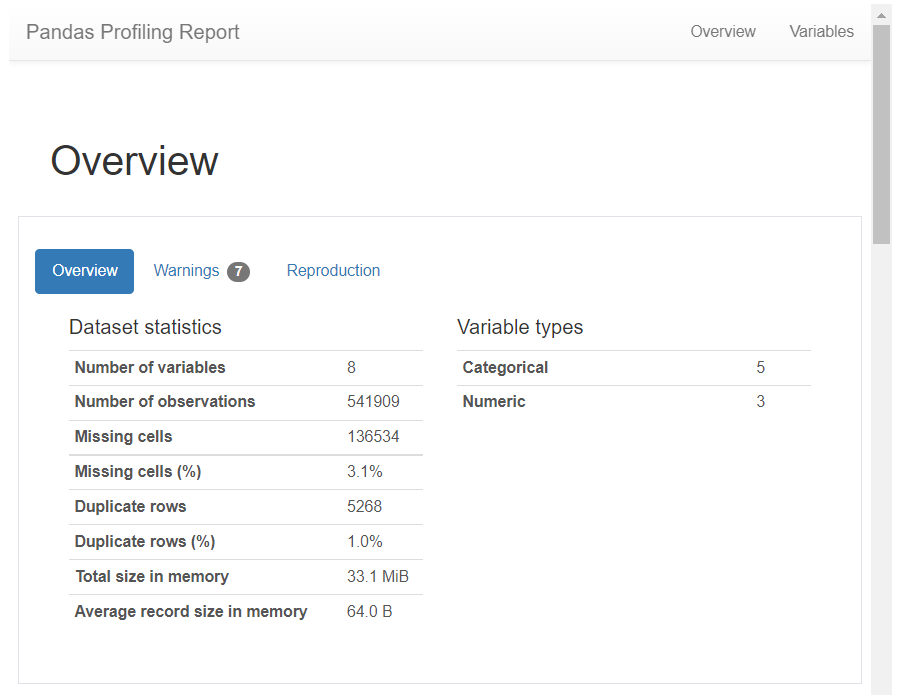Click the large Overview page heading
The image size is (900, 695).
pyautogui.click(x=134, y=161)
